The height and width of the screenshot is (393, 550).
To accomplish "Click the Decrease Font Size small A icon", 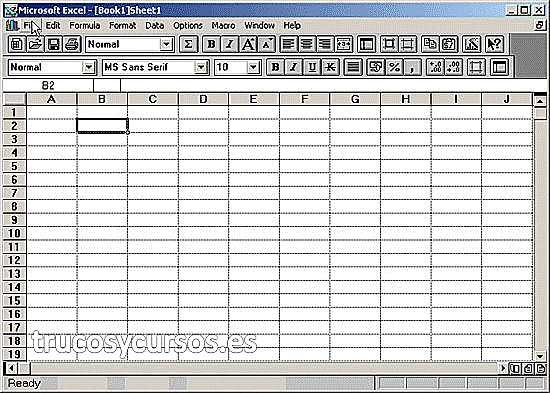I will tap(266, 44).
